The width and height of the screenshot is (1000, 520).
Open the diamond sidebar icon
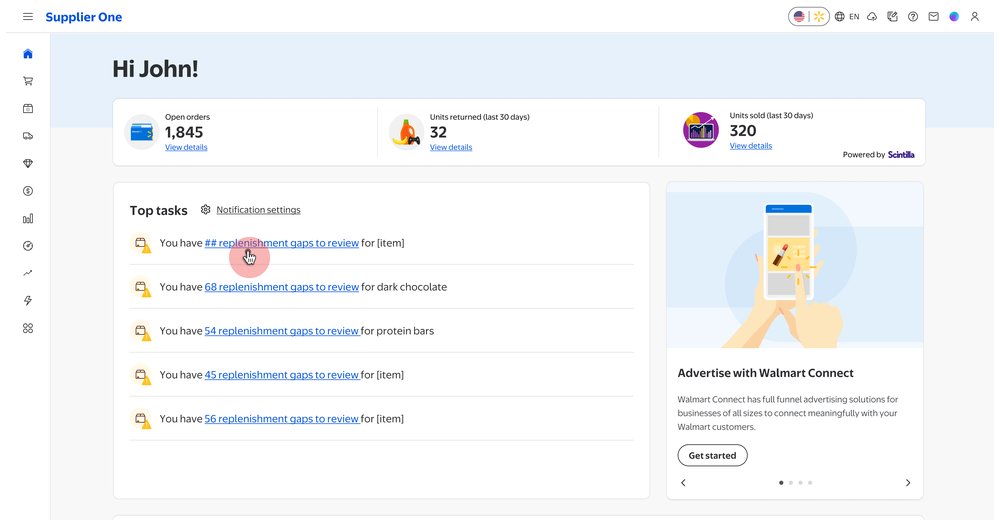[28, 163]
